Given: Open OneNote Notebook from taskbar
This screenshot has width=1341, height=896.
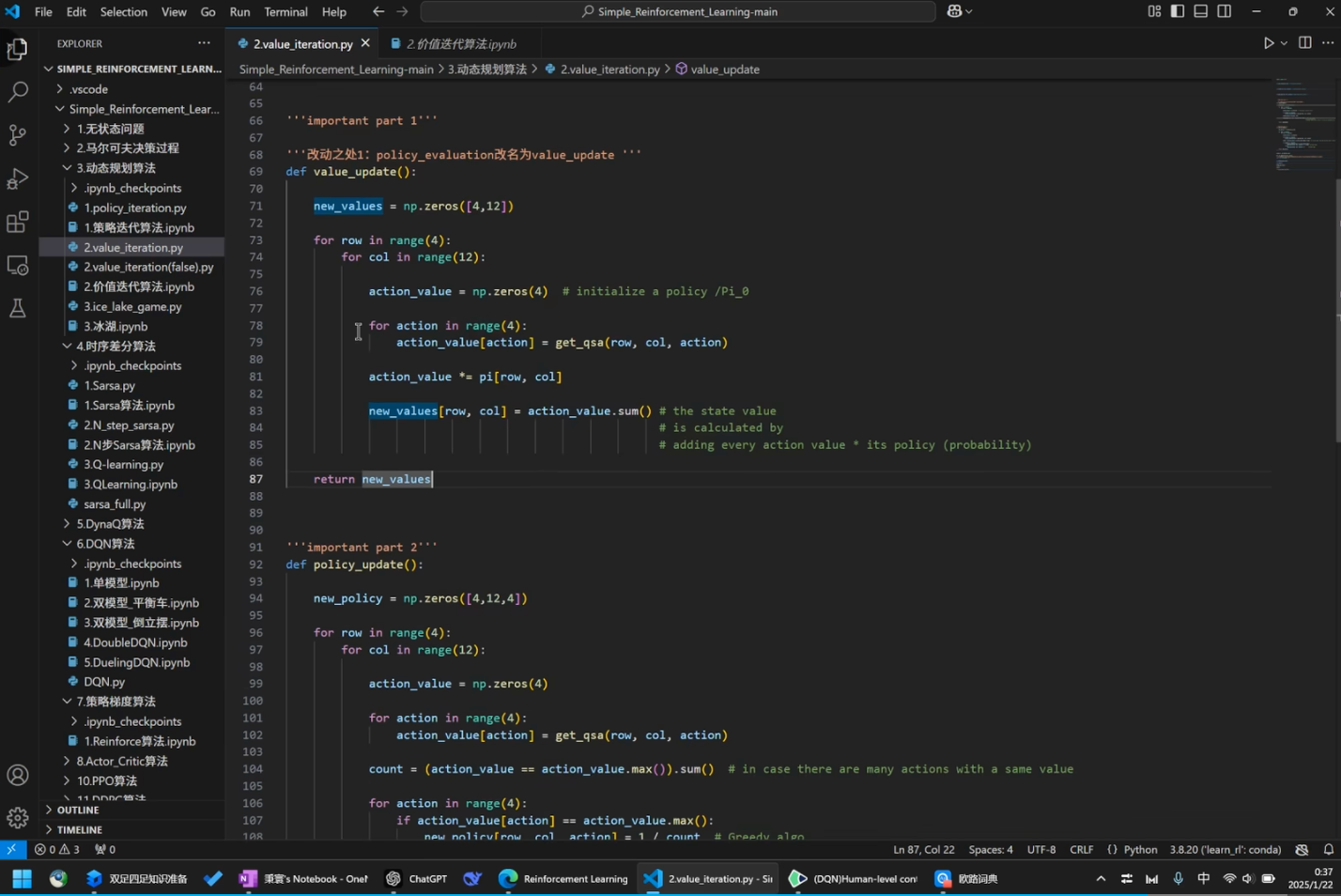Looking at the screenshot, I should point(303,879).
